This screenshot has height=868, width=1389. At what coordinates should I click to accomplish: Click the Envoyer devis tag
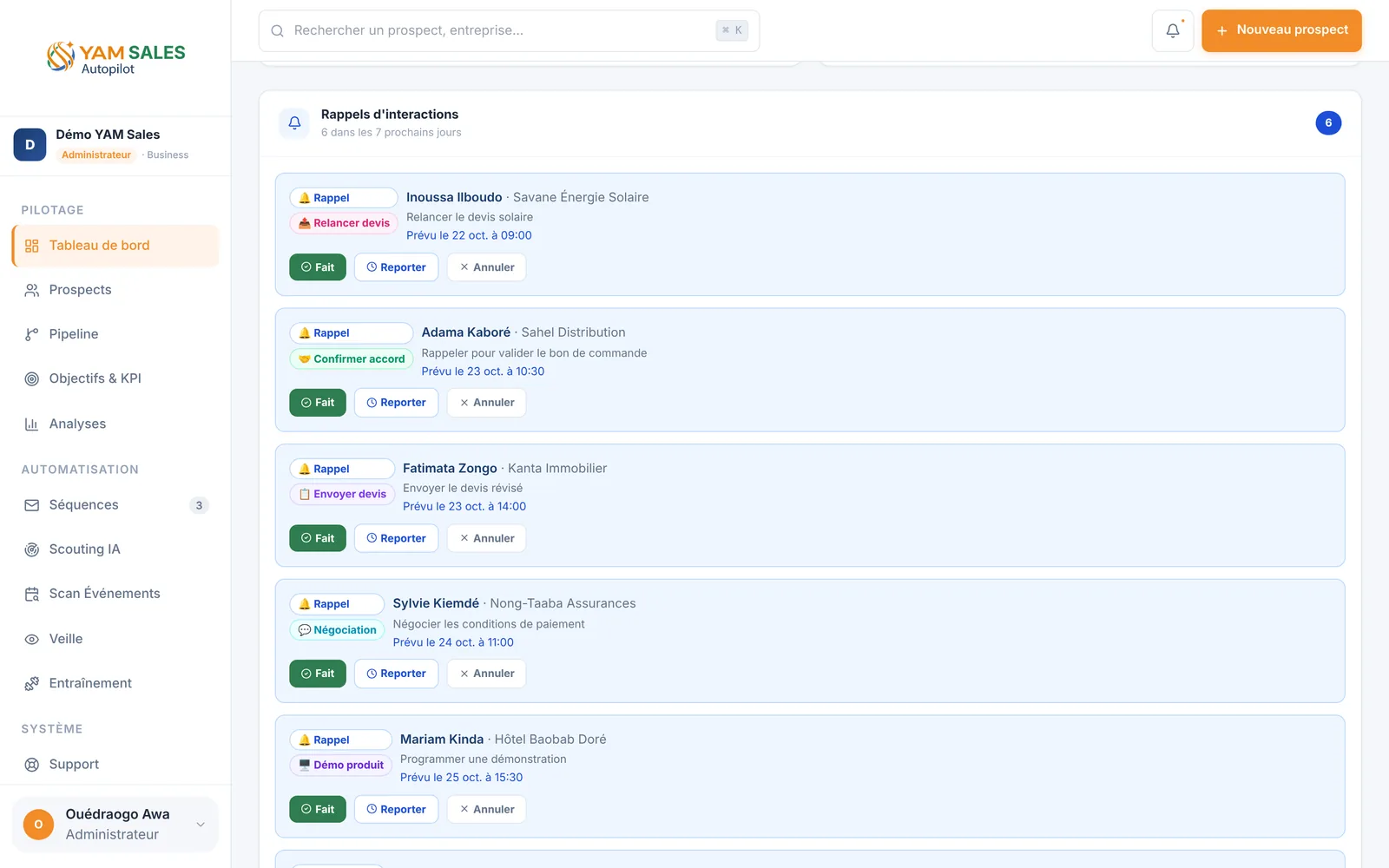tap(342, 494)
